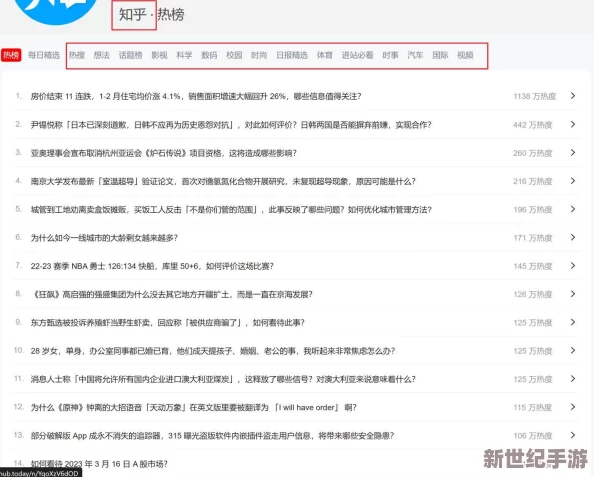Go to the 汽车 tab
The width and height of the screenshot is (594, 477).
pyautogui.click(x=415, y=55)
